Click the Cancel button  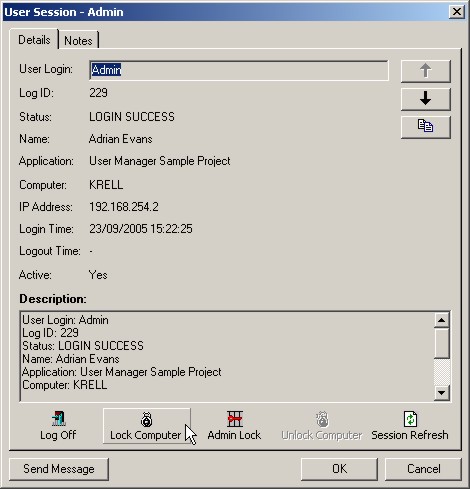pos(423,469)
